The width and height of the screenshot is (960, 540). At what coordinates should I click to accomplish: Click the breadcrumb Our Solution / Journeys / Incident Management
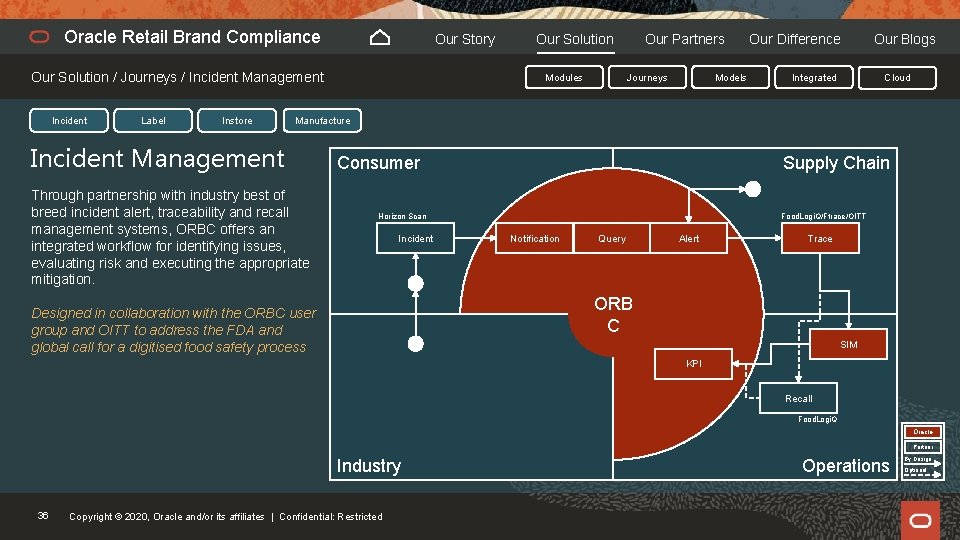coord(178,77)
